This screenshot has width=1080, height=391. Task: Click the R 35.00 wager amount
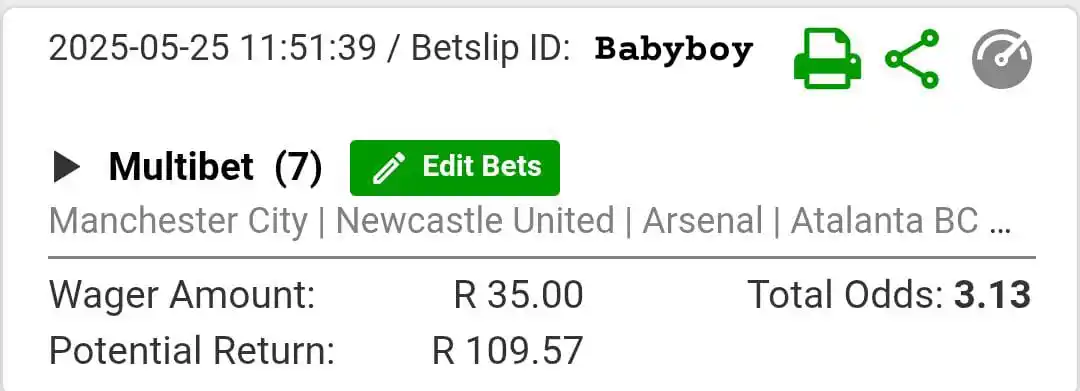click(519, 295)
